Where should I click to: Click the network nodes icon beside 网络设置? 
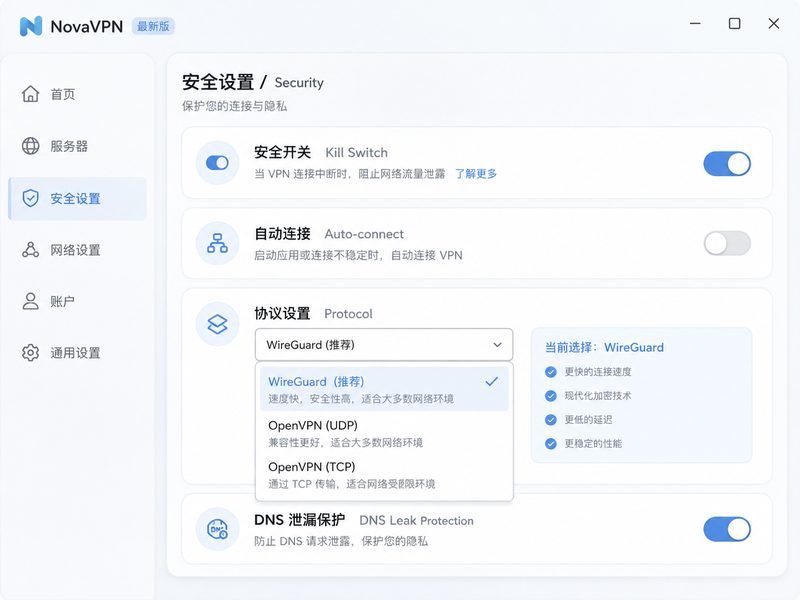31,249
